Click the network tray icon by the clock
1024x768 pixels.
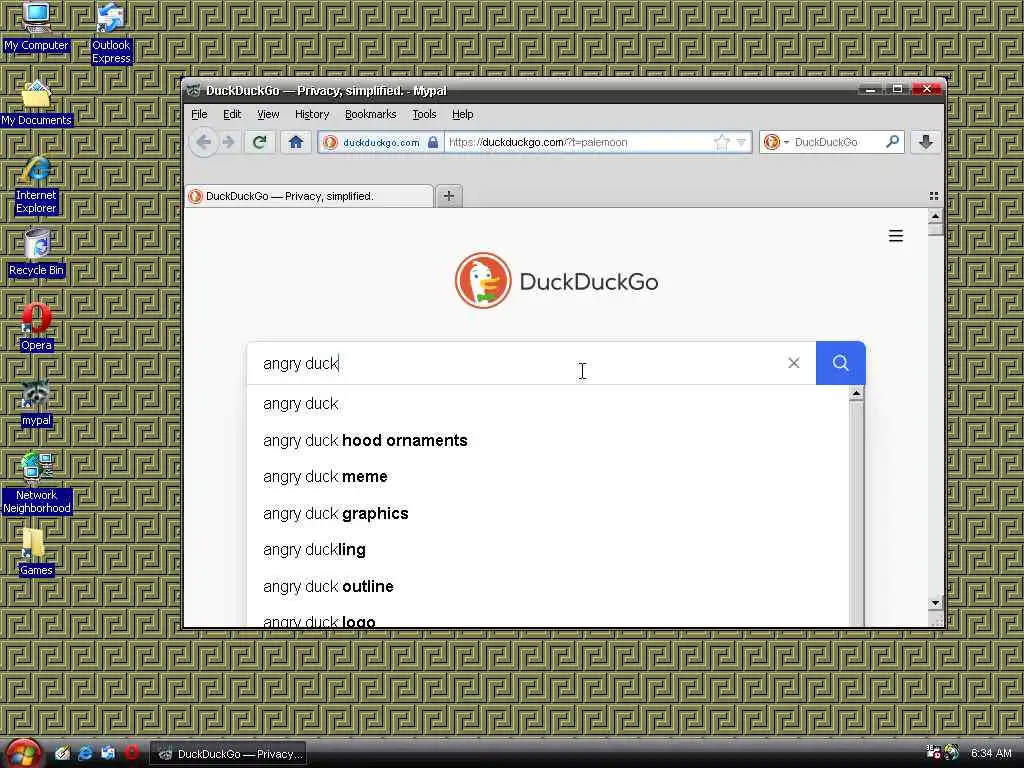933,752
